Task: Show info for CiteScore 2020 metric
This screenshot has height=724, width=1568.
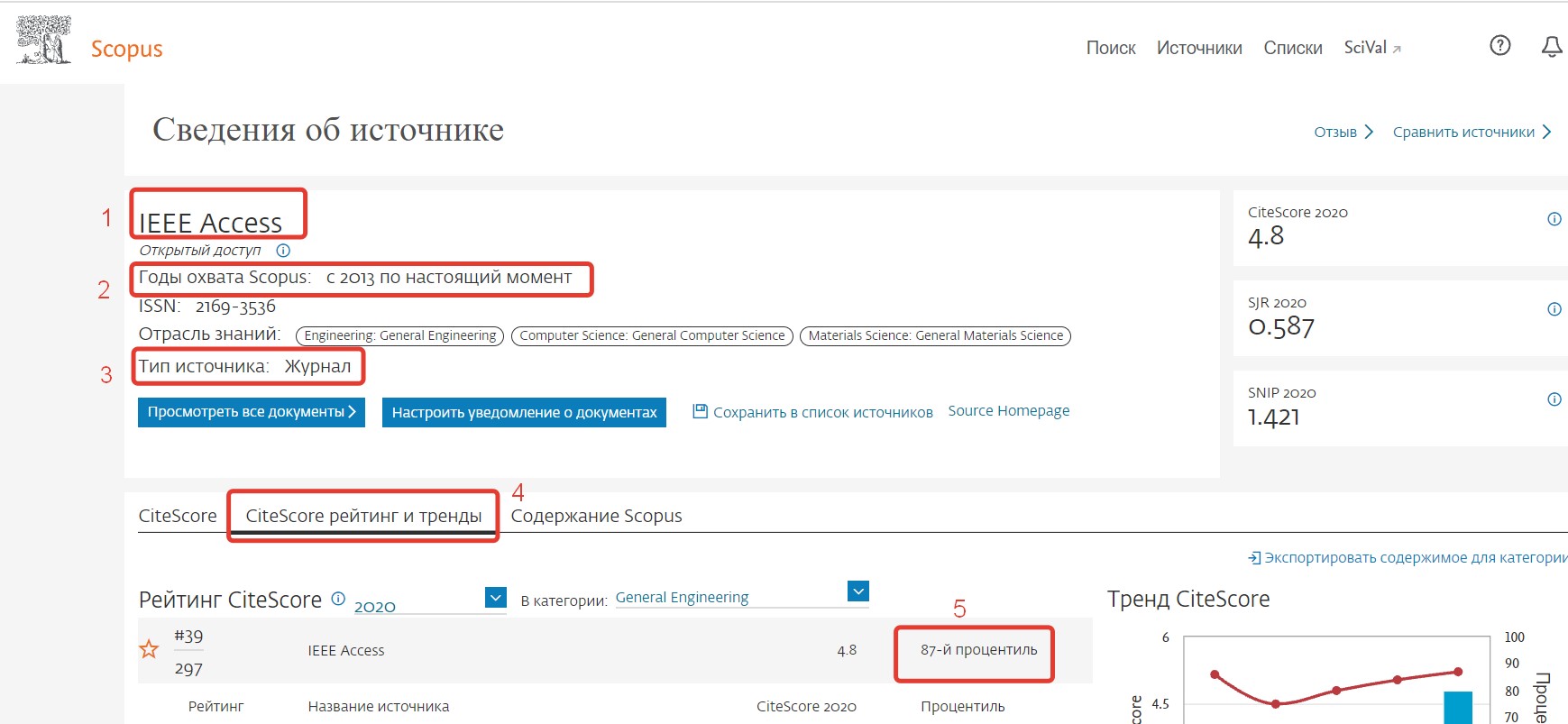Action: coord(1554,219)
